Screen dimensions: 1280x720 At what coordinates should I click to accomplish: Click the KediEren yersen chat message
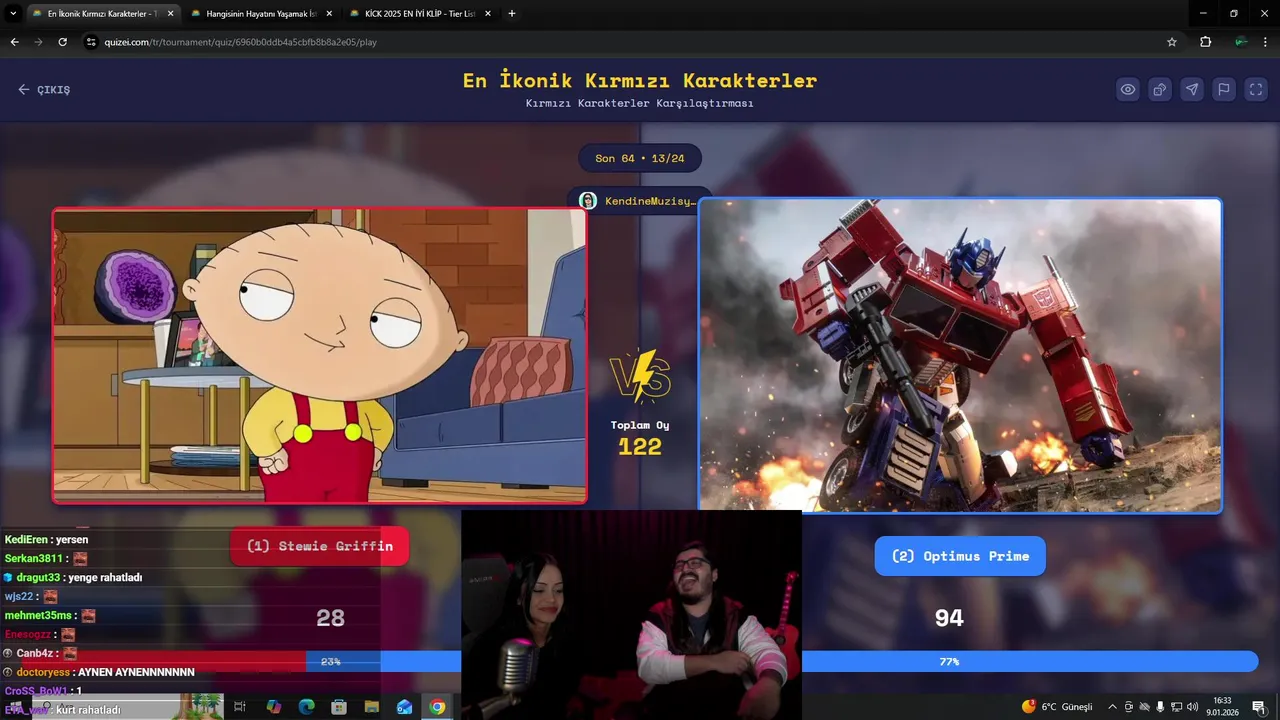(x=46, y=539)
